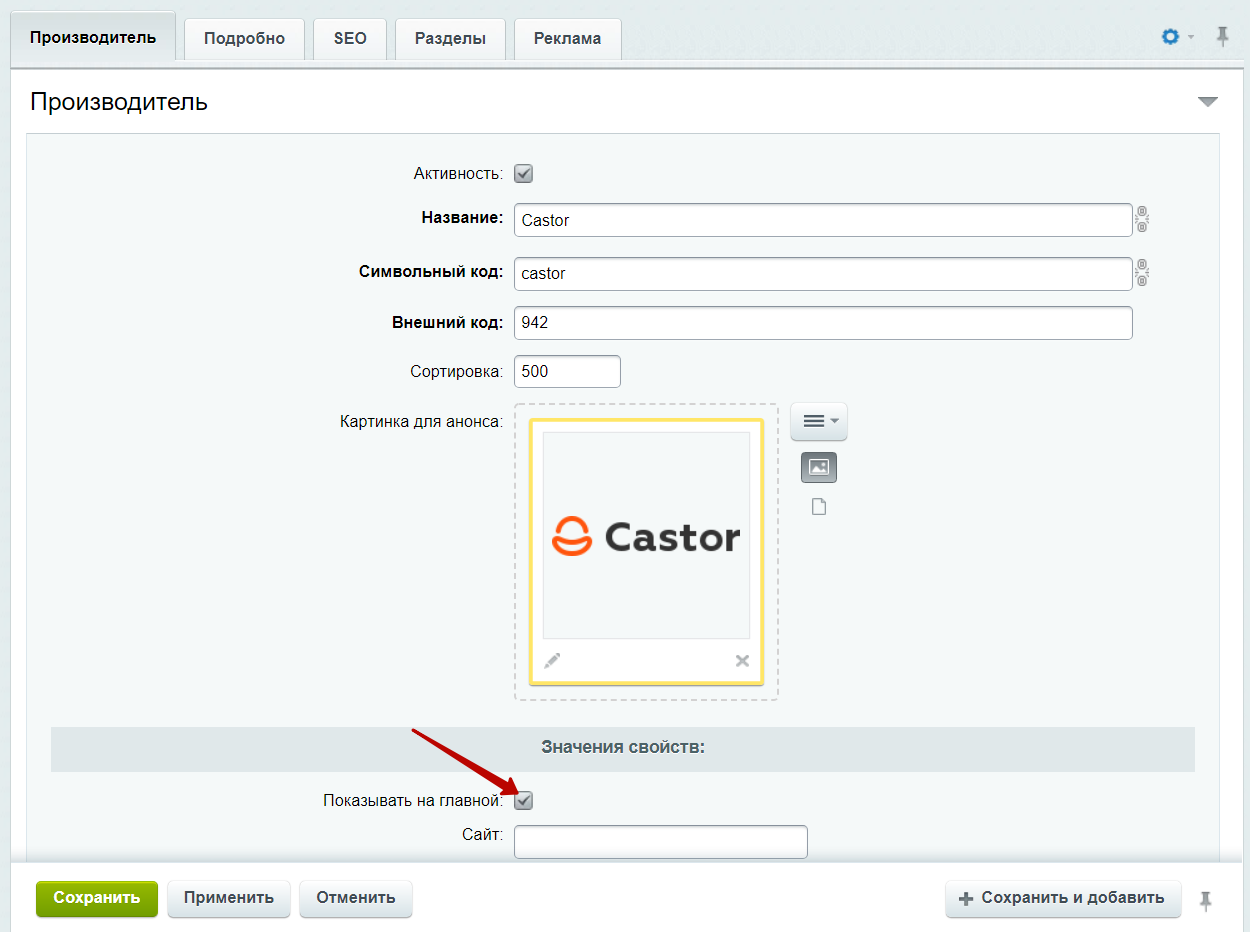Click the Сортировка field with 500

tap(567, 371)
